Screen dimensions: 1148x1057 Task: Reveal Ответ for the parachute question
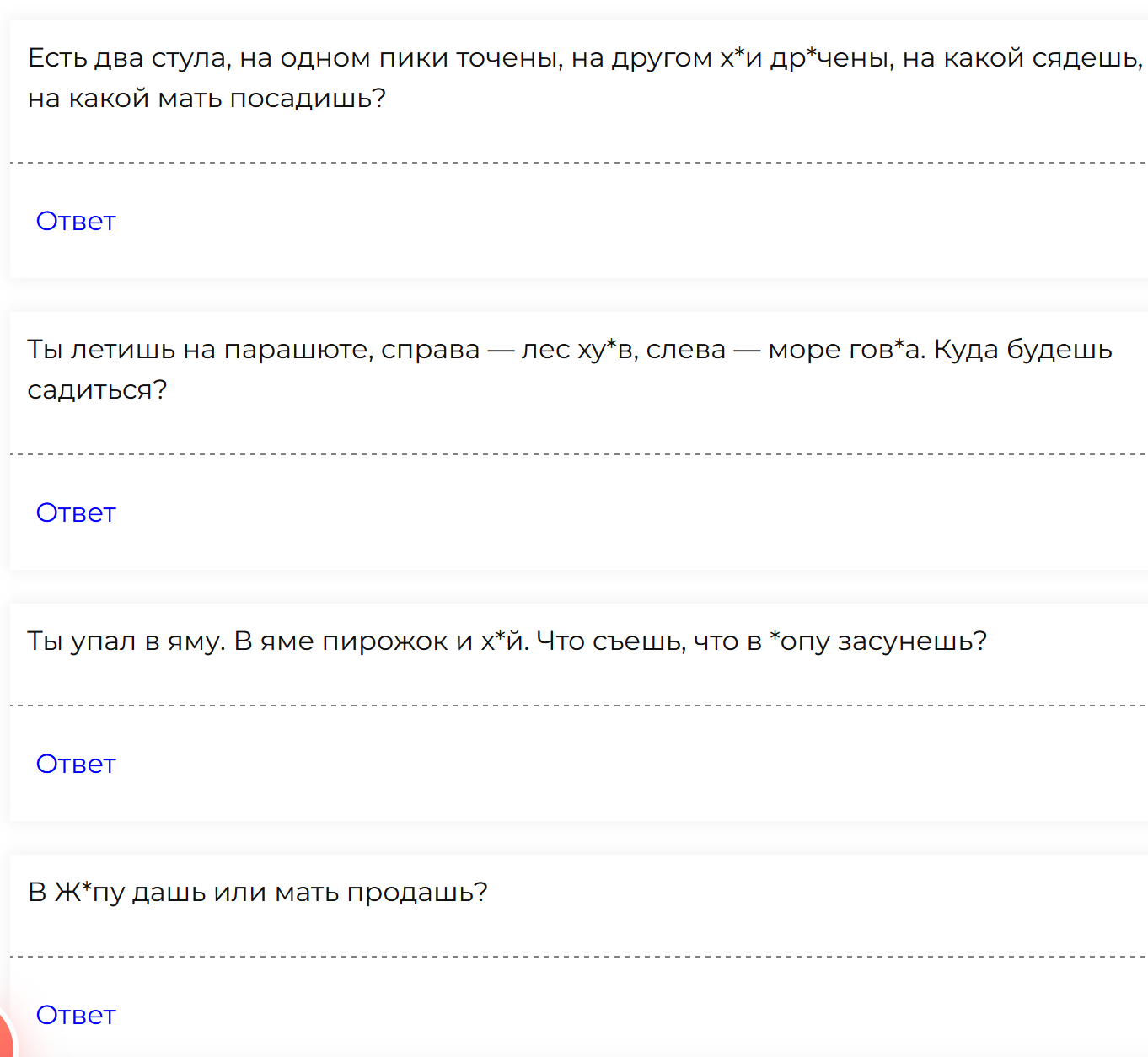76,512
